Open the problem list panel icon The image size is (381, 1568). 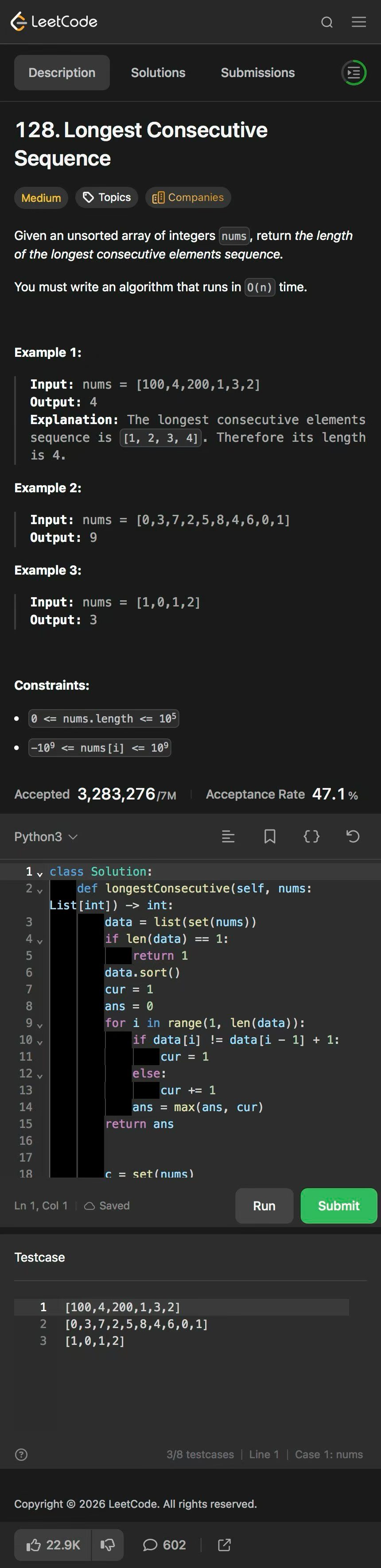(354, 73)
